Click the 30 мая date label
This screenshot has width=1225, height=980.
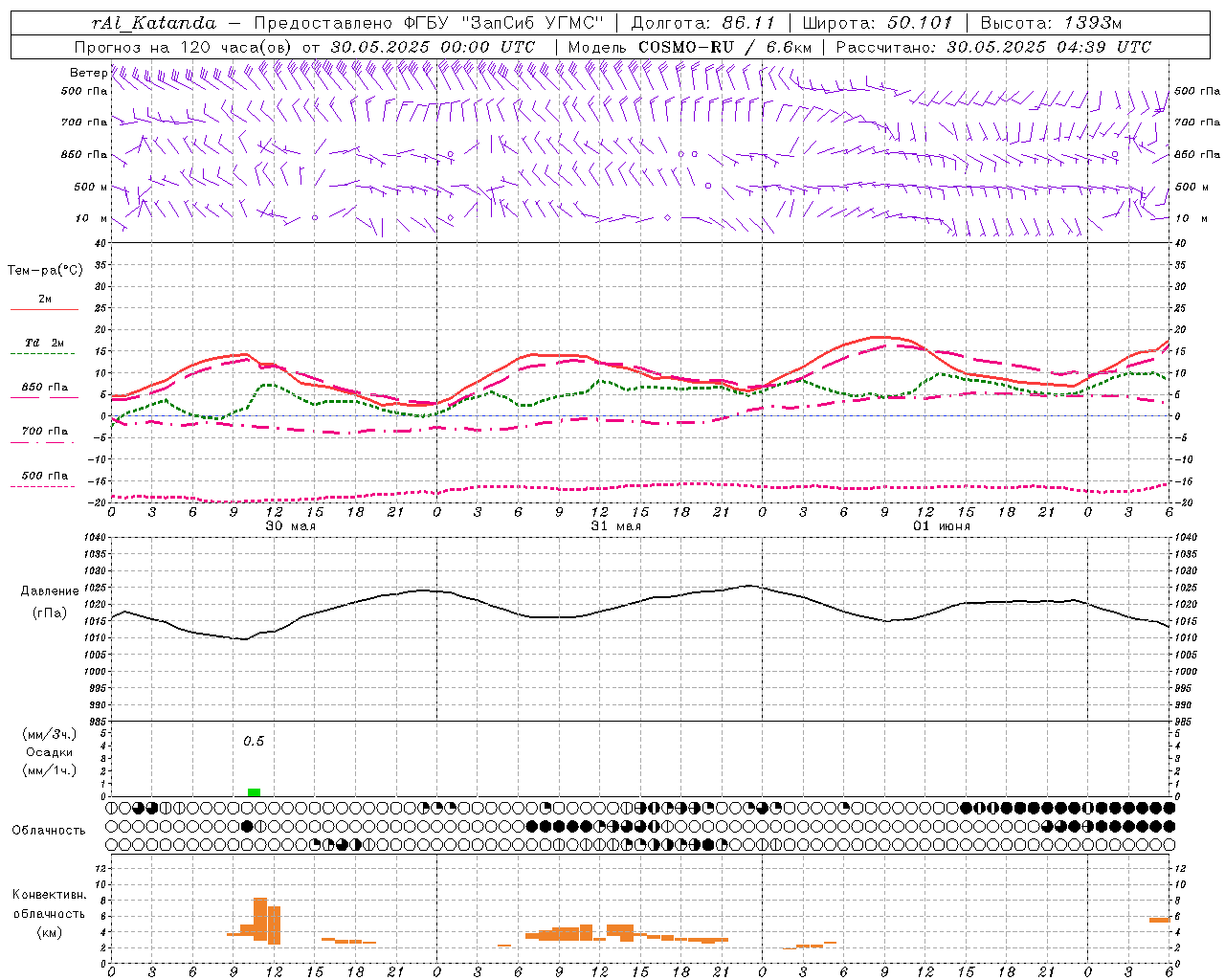291,526
